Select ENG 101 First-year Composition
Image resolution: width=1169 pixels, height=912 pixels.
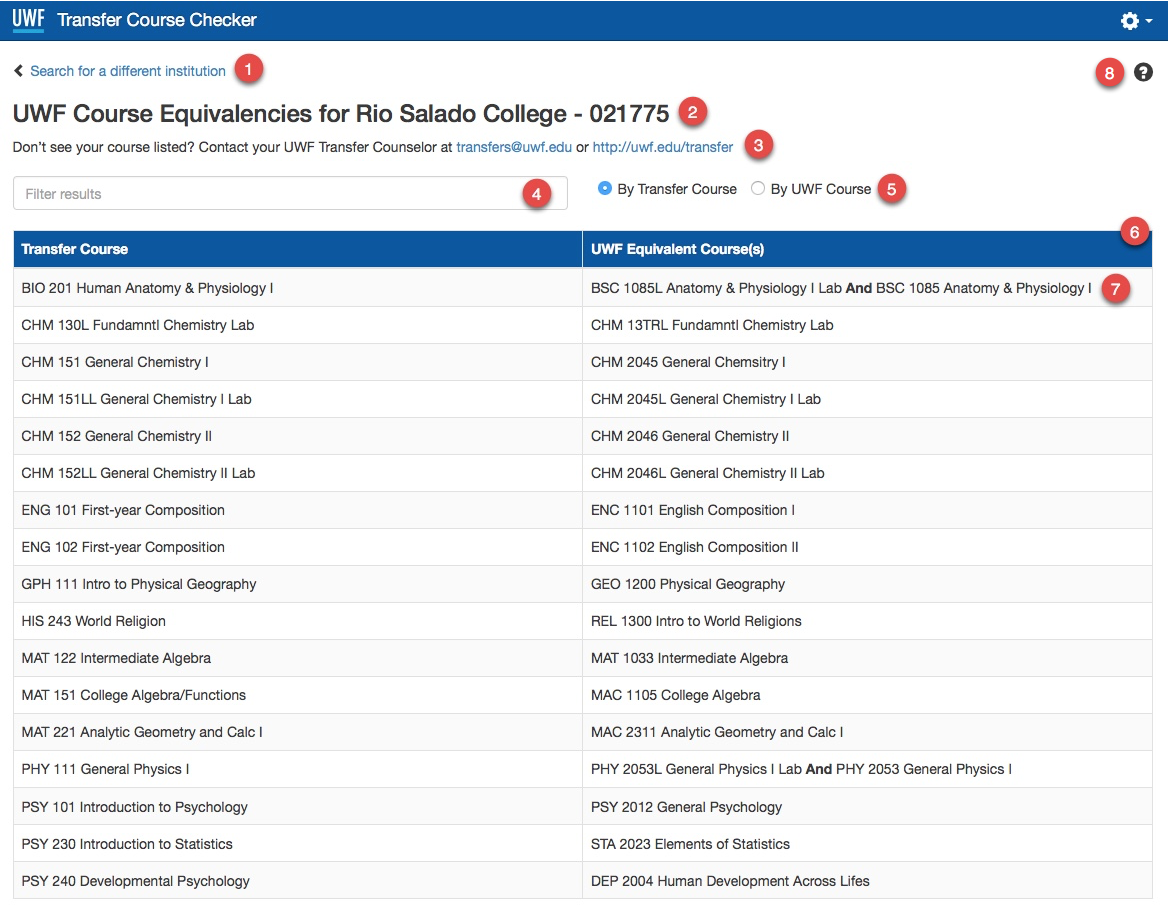click(x=123, y=510)
